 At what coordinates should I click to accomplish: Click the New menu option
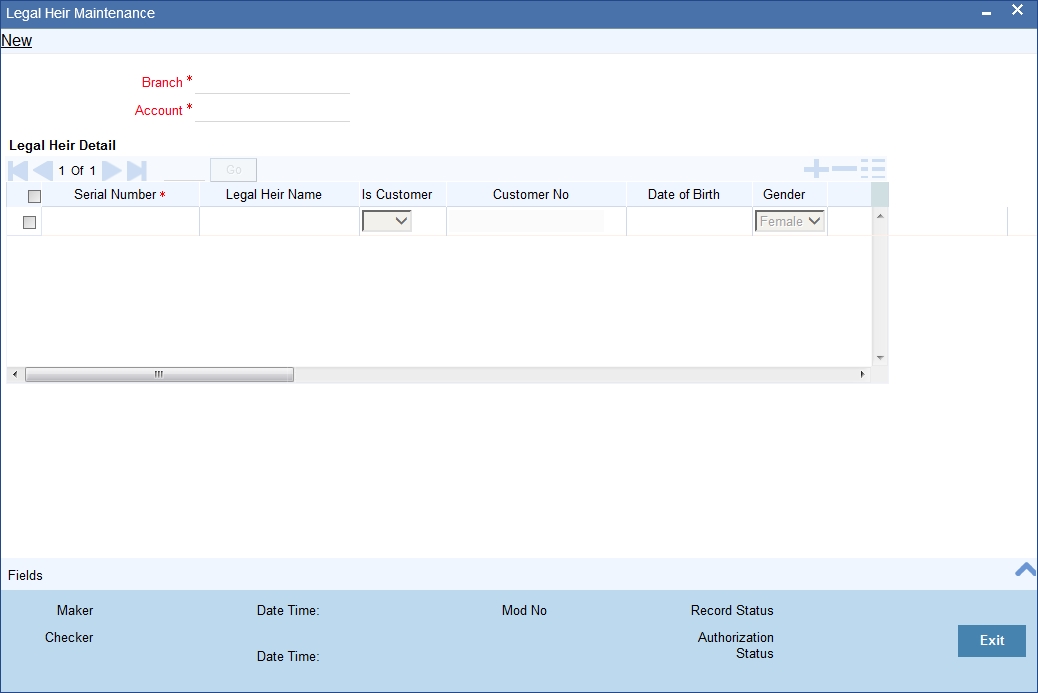point(17,40)
